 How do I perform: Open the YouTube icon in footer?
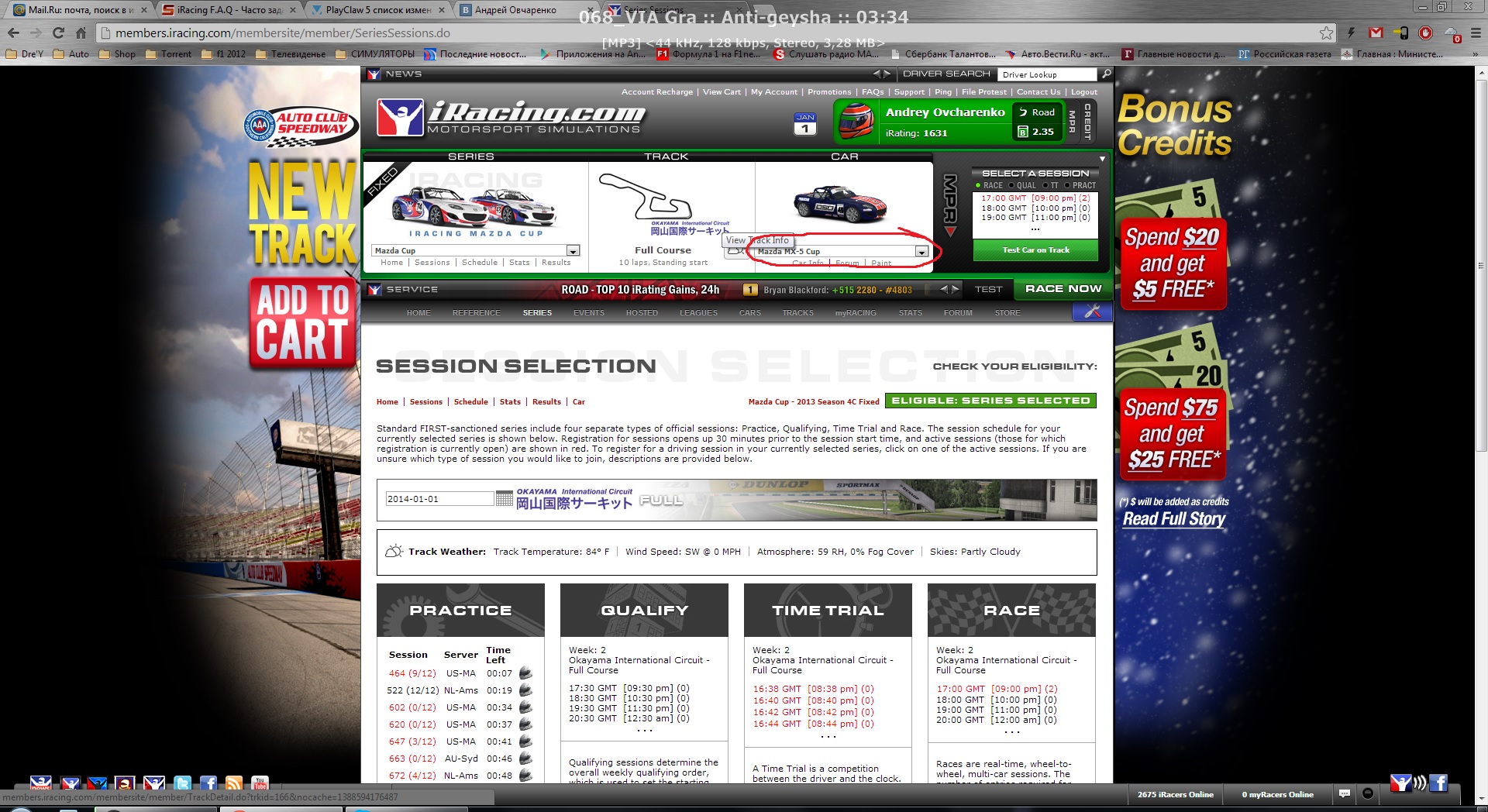260,783
